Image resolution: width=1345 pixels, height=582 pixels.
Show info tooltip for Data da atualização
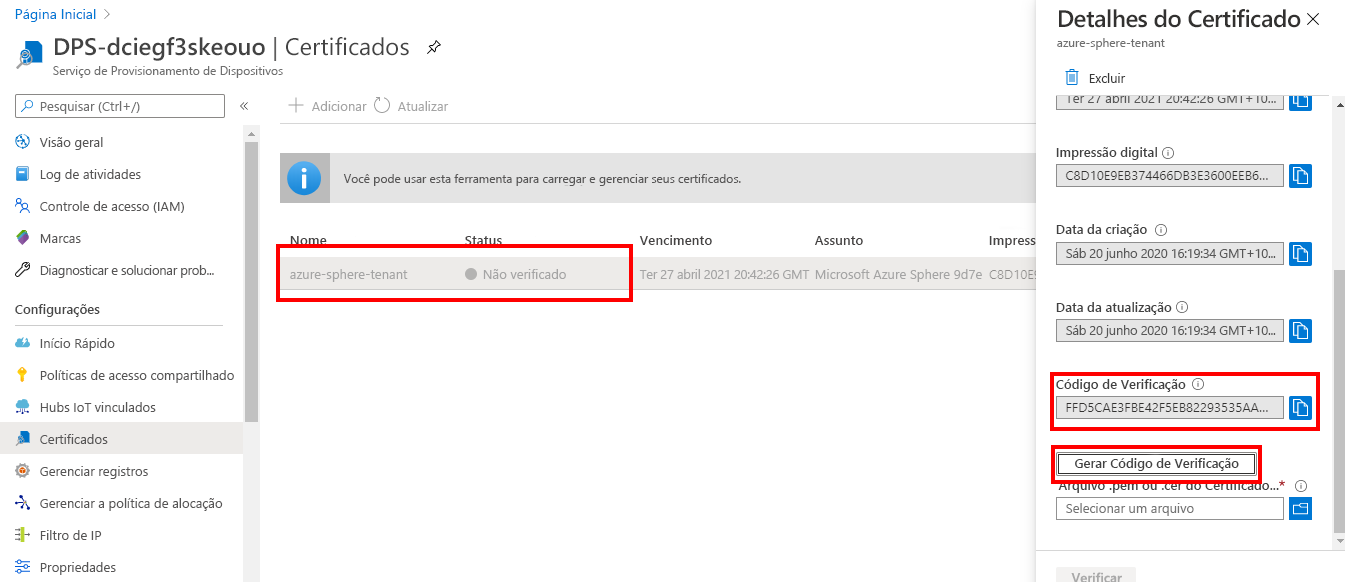point(1181,307)
